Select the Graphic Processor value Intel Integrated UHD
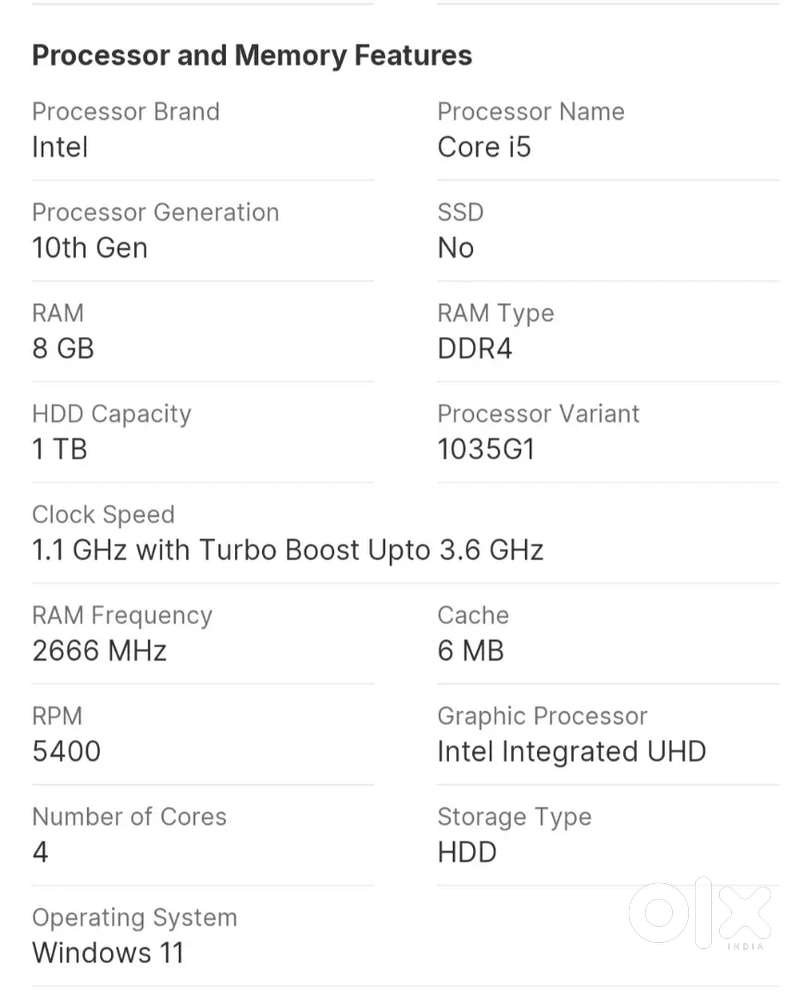 (x=572, y=752)
